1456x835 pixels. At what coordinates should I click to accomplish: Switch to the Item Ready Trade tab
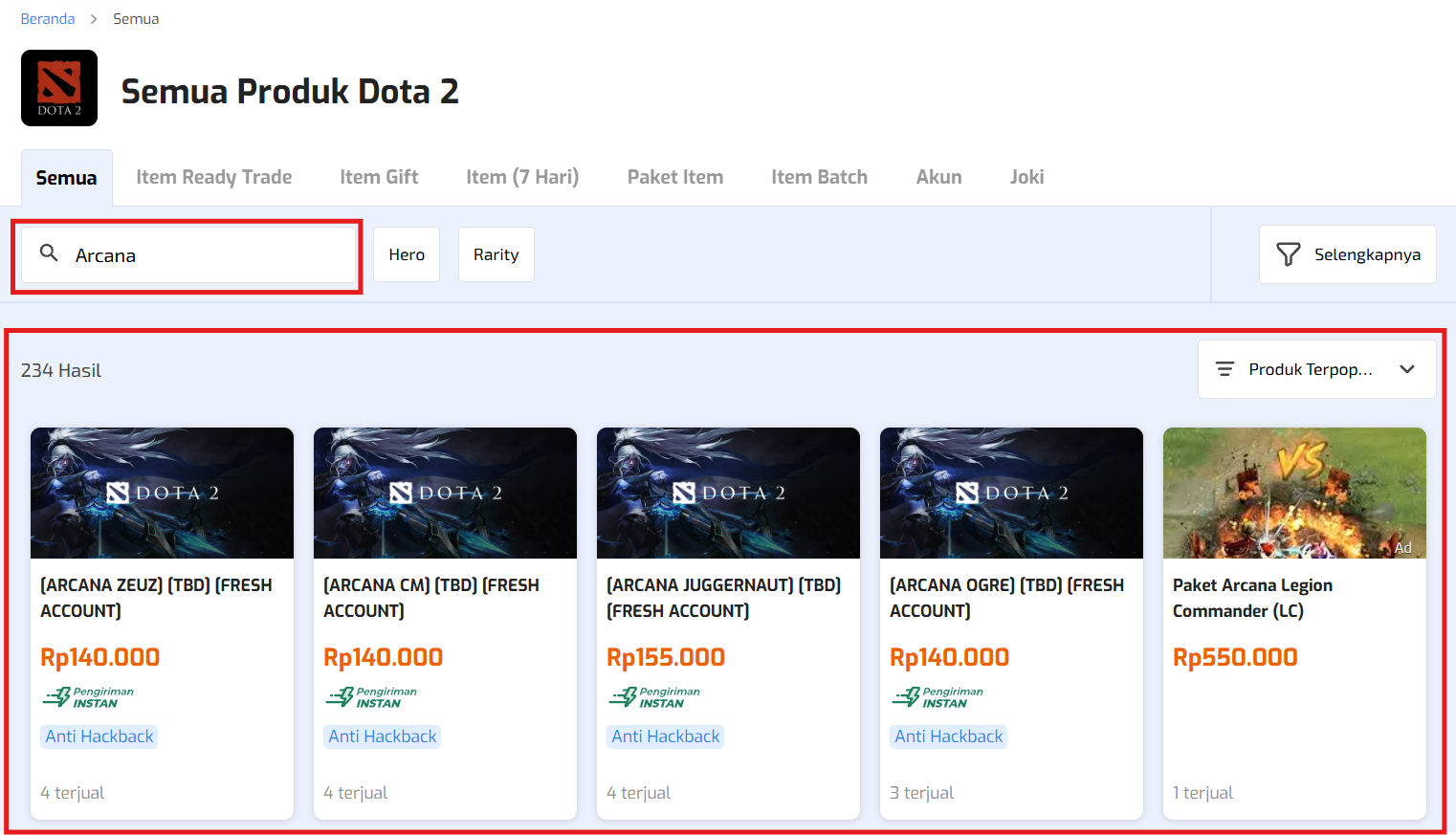point(213,177)
